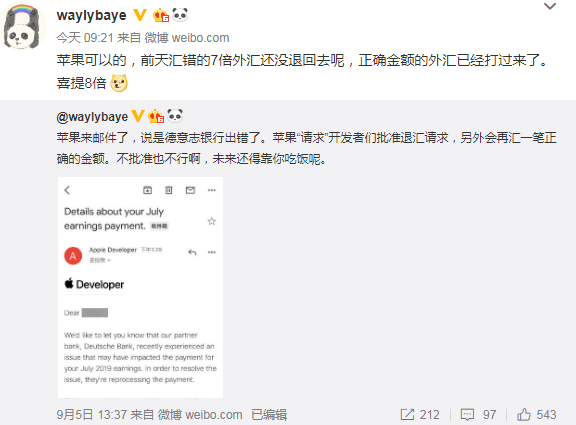Toggle the star on the email subject
Image resolution: width=576 pixels, height=425 pixels.
click(x=212, y=221)
